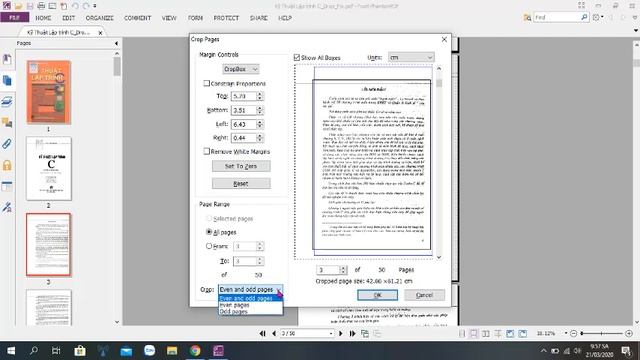Click the Pages panel vertical scrollbar

[117, 187]
